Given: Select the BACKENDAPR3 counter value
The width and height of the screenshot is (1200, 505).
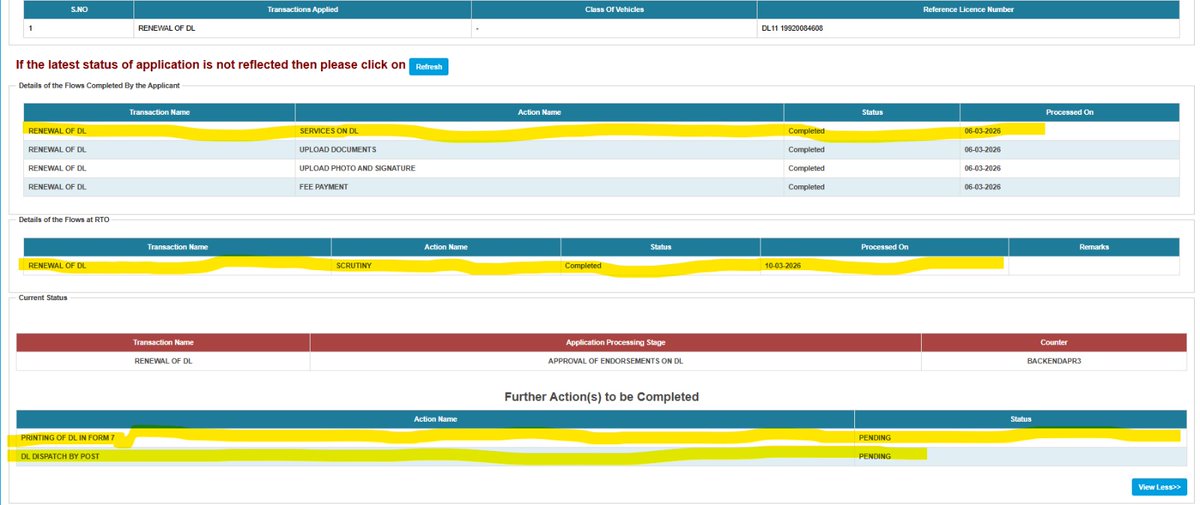Looking at the screenshot, I should click(1054, 361).
